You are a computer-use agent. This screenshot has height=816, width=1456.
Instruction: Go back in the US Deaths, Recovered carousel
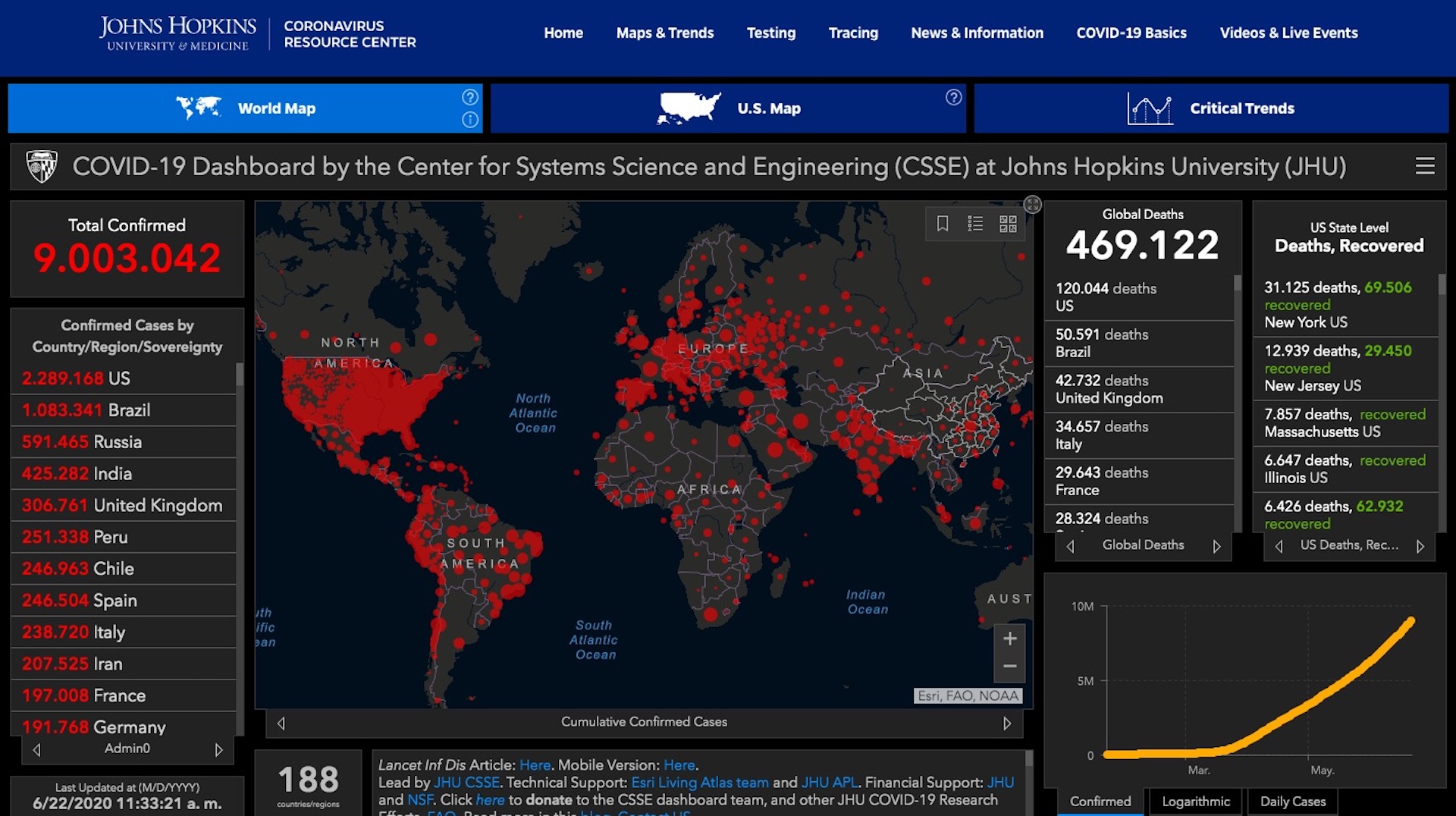(1280, 545)
